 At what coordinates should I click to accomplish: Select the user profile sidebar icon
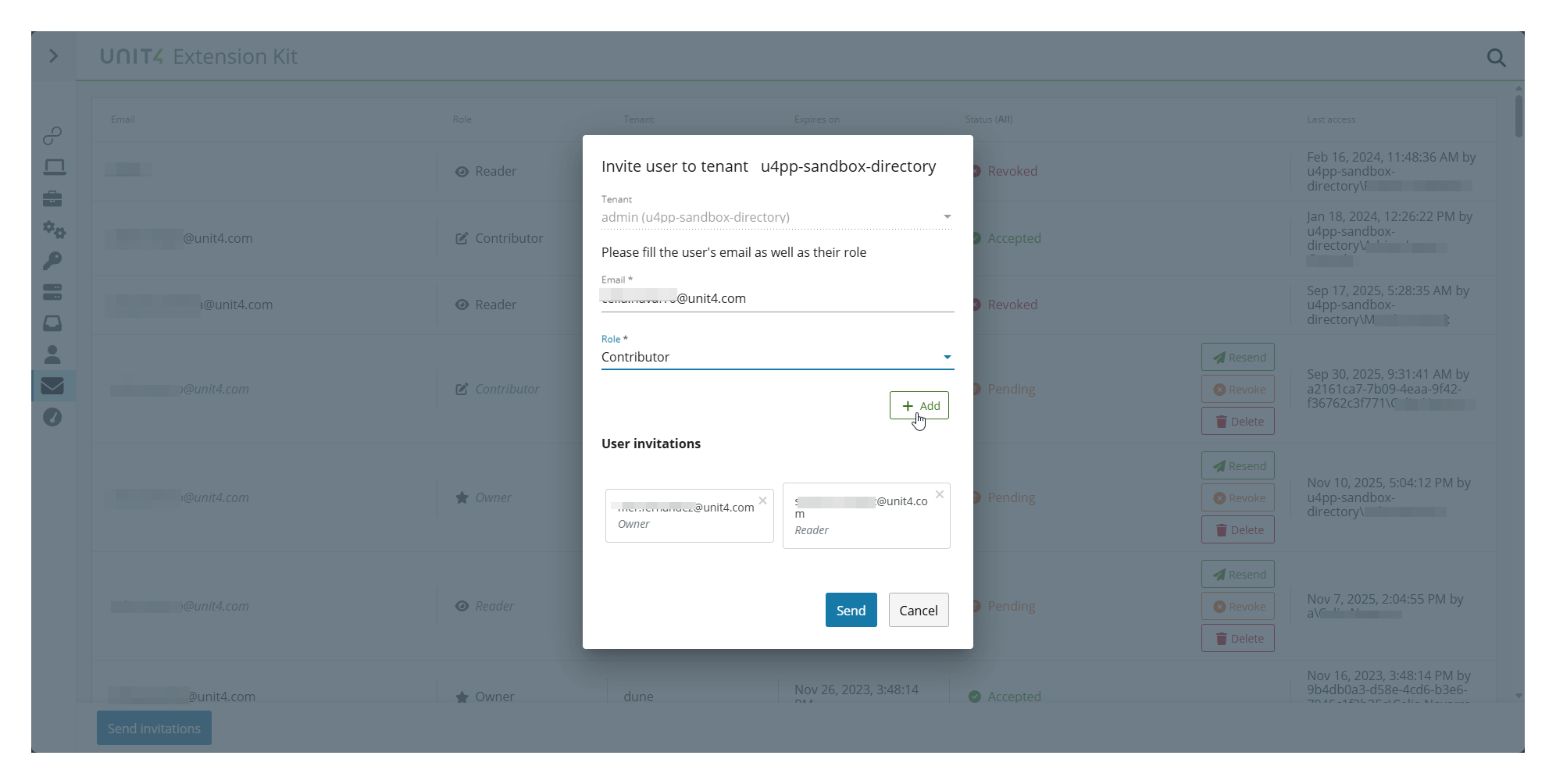[x=53, y=355]
